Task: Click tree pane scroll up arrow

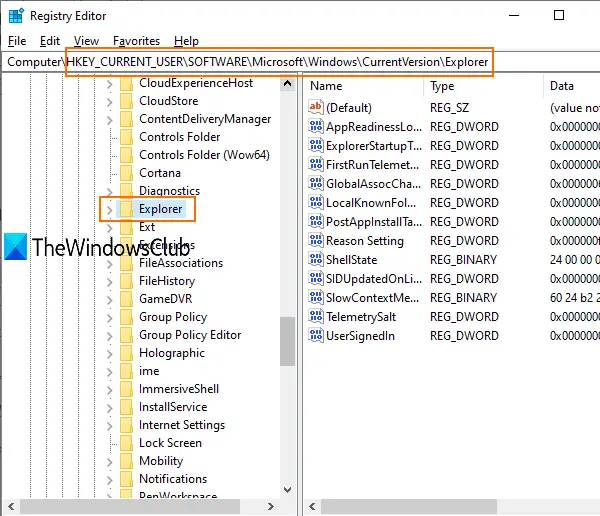Action: coord(288,83)
